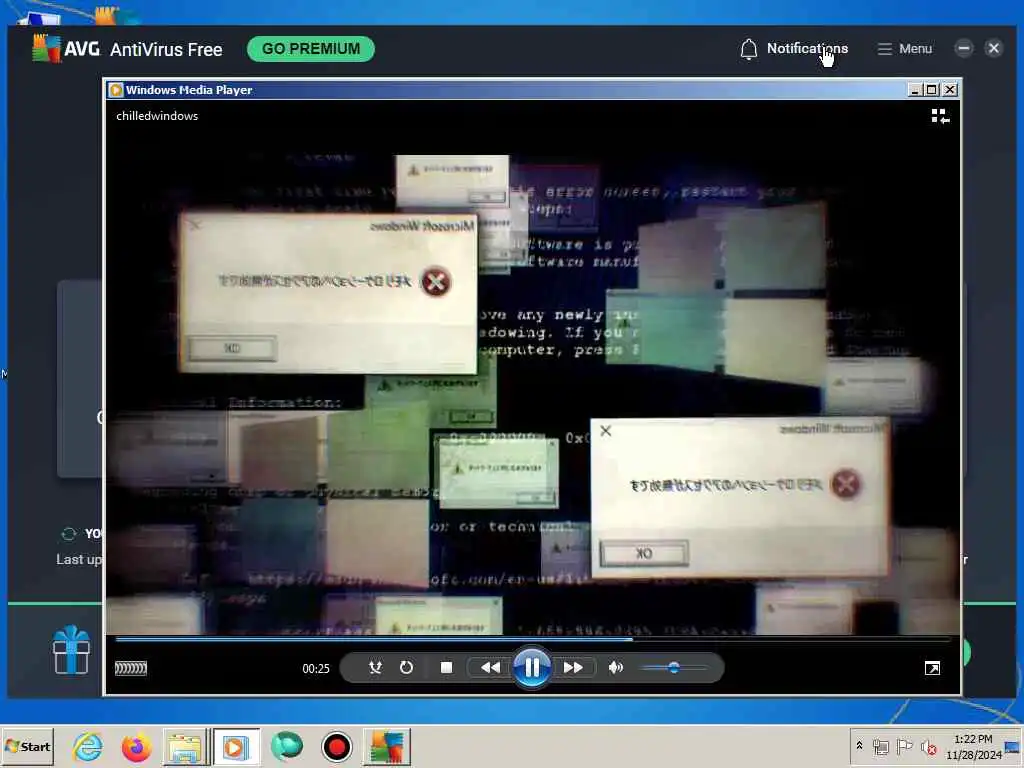The height and width of the screenshot is (768, 1024).
Task: Minimize the AVG AntiVirus window
Action: [963, 48]
